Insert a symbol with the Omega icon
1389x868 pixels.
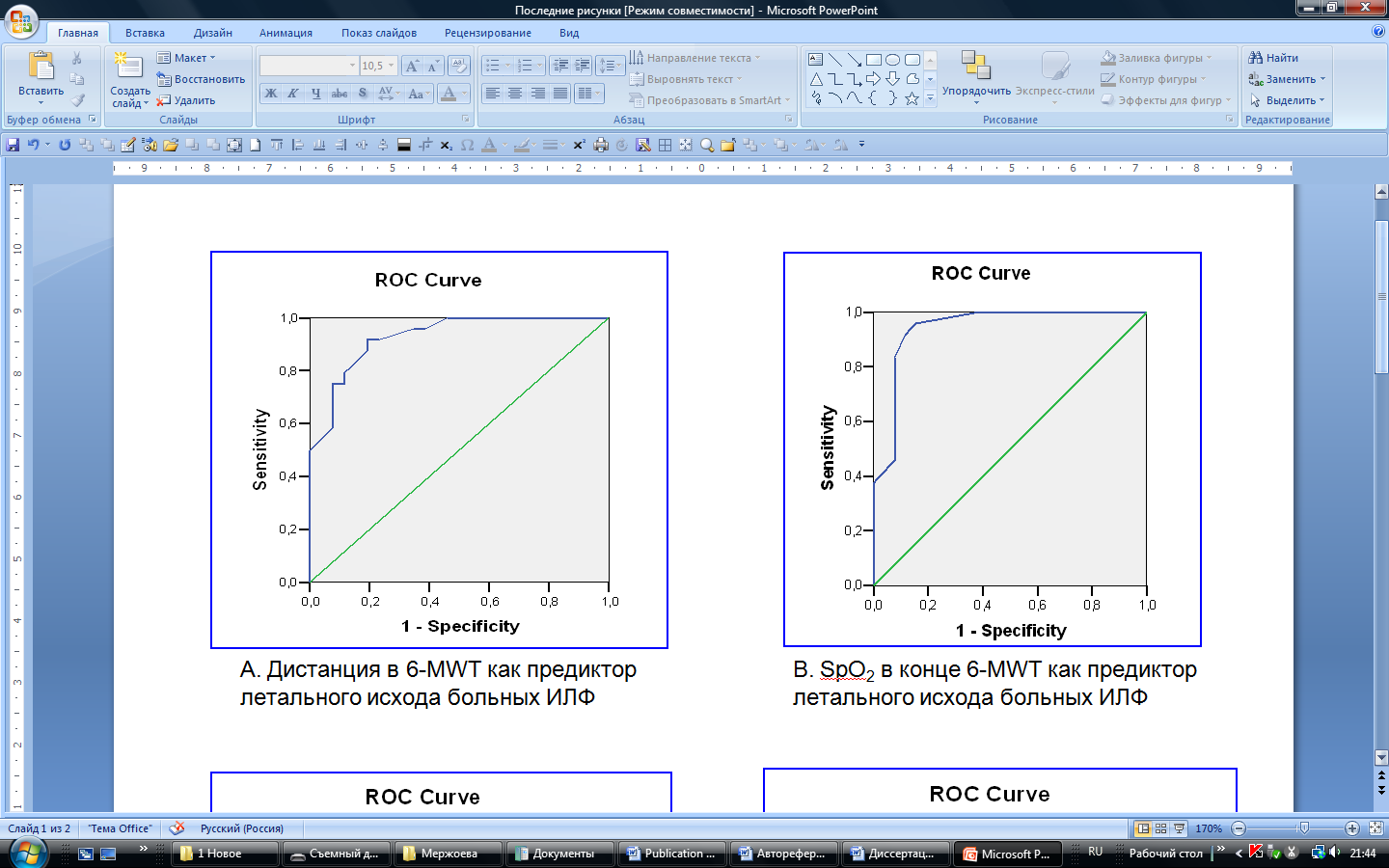468,145
